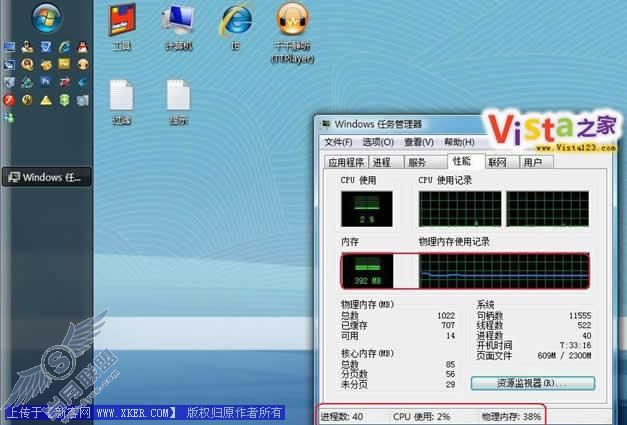The height and width of the screenshot is (425, 627).
Task: Select the IE desktop shortcut
Action: (236, 28)
